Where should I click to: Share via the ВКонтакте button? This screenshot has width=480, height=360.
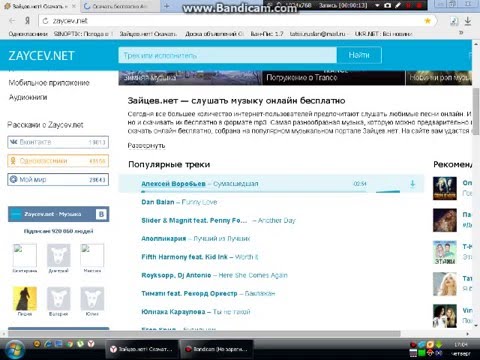tap(58, 142)
